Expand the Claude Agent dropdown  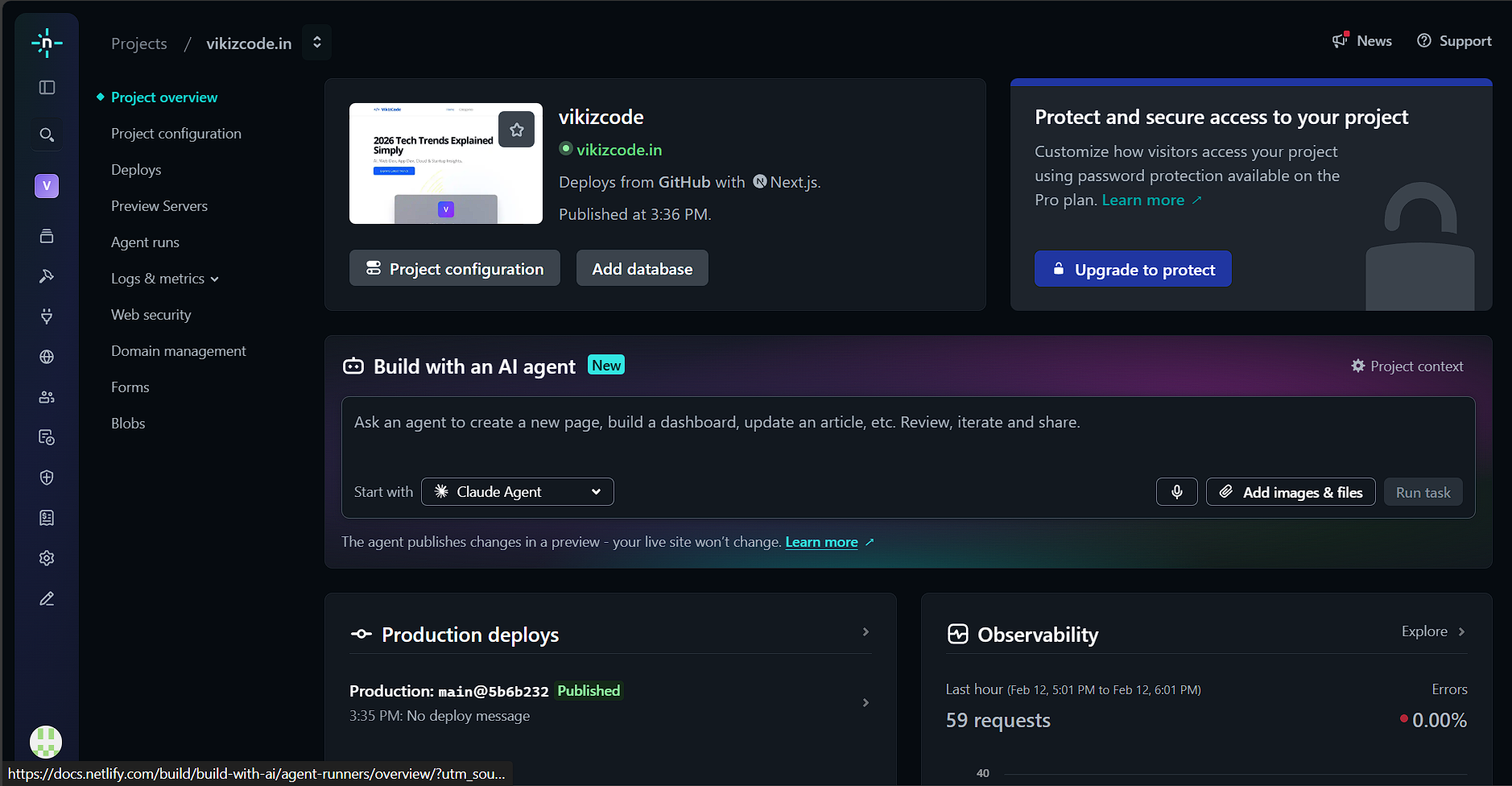[x=517, y=491]
